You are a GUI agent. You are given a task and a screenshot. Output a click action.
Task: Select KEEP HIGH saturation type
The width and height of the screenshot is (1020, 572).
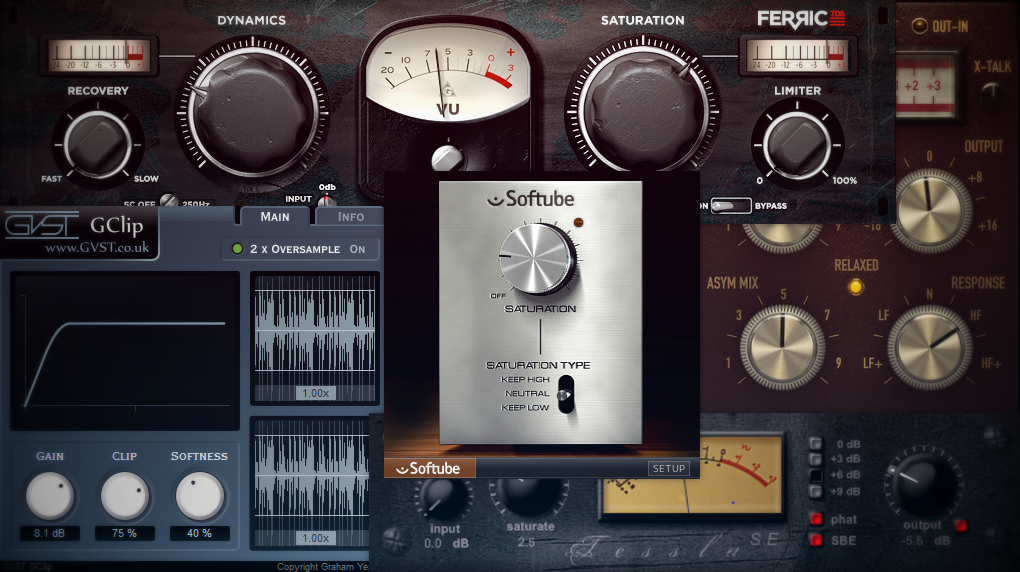pos(525,379)
